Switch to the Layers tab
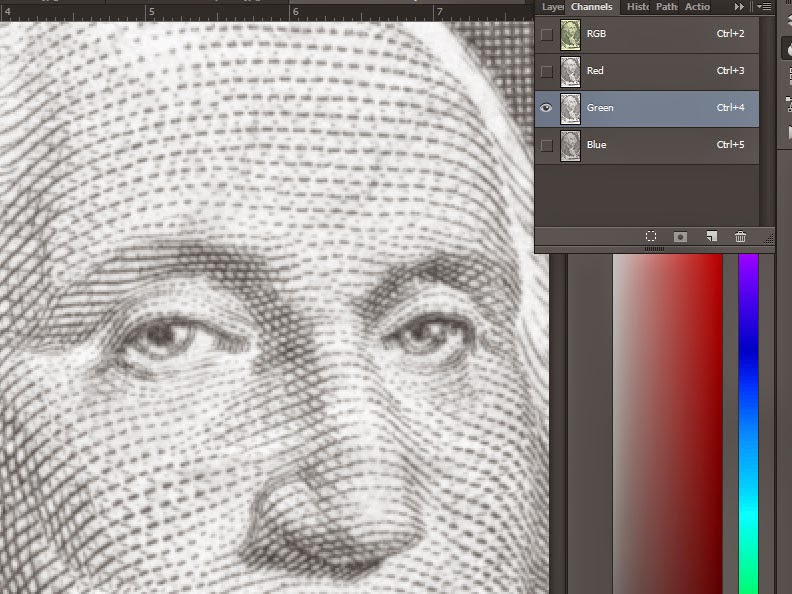Screen dimensions: 792x594 click(x=552, y=7)
